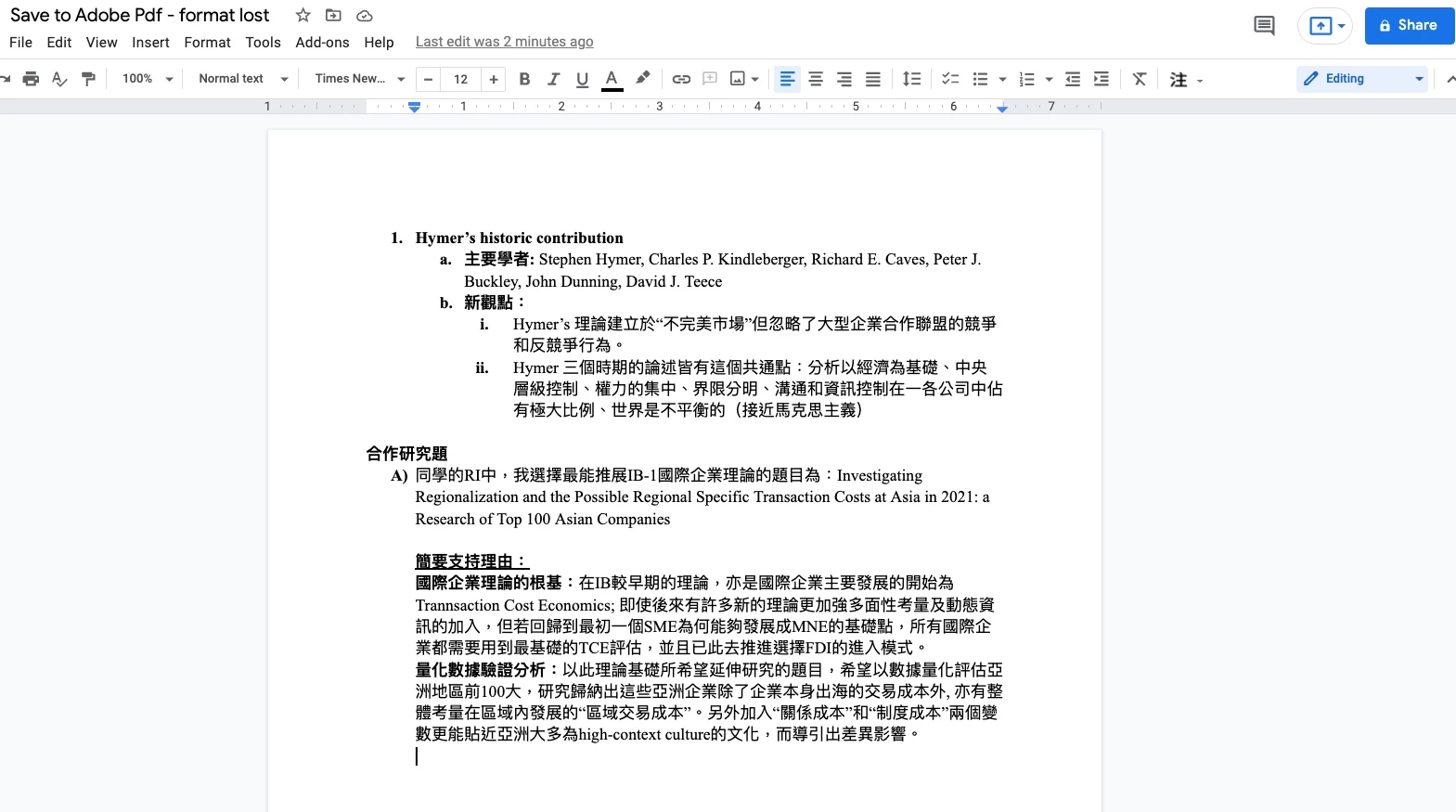Open last edit version history link

click(504, 42)
